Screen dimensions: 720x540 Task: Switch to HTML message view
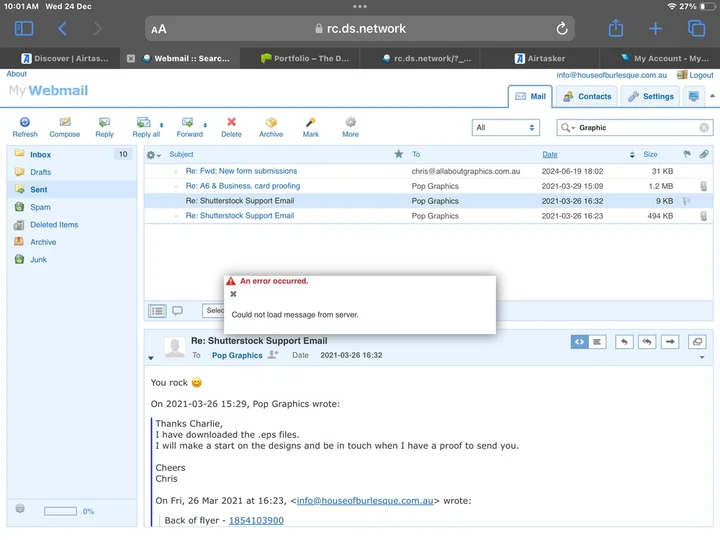click(579, 342)
